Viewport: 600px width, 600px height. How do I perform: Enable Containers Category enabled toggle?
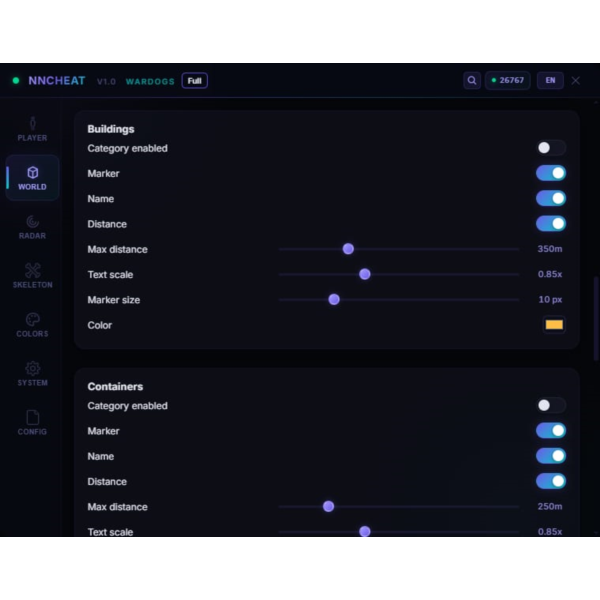(551, 405)
